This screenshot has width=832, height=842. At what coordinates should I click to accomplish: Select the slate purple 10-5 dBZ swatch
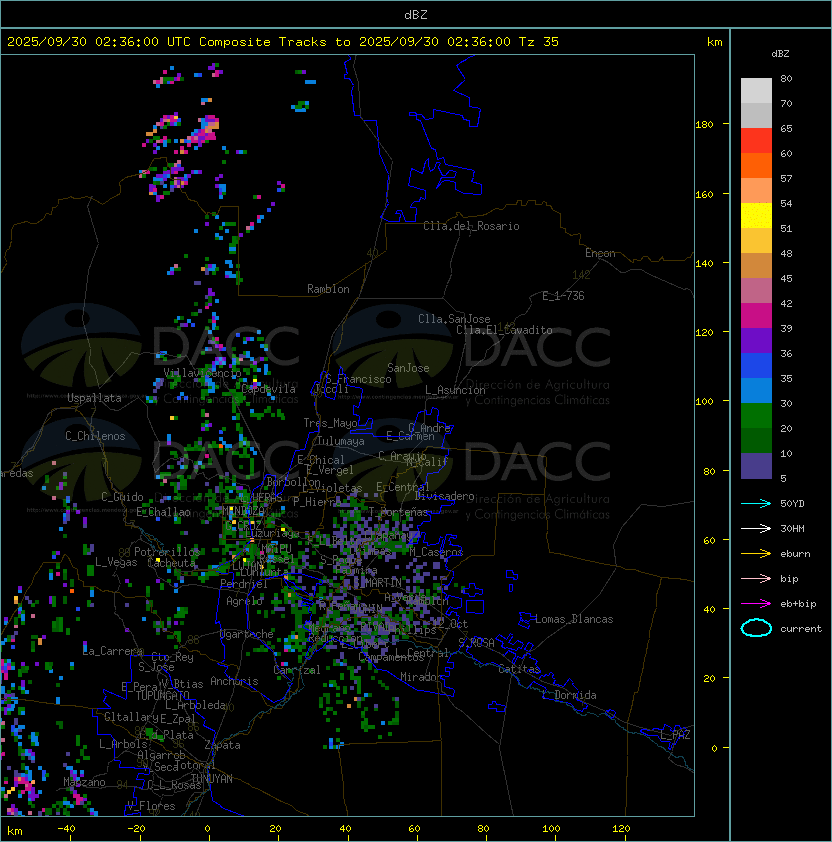(x=756, y=466)
